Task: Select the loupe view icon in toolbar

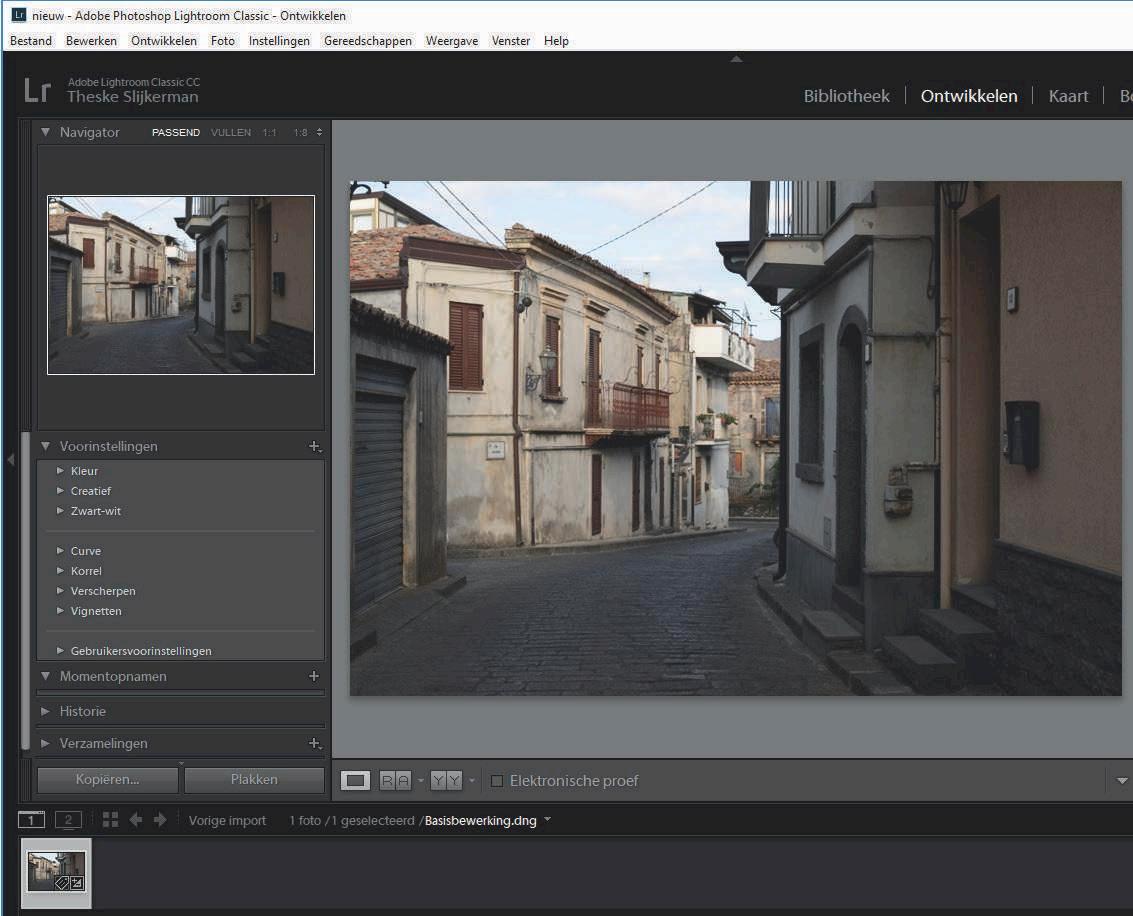Action: point(355,781)
